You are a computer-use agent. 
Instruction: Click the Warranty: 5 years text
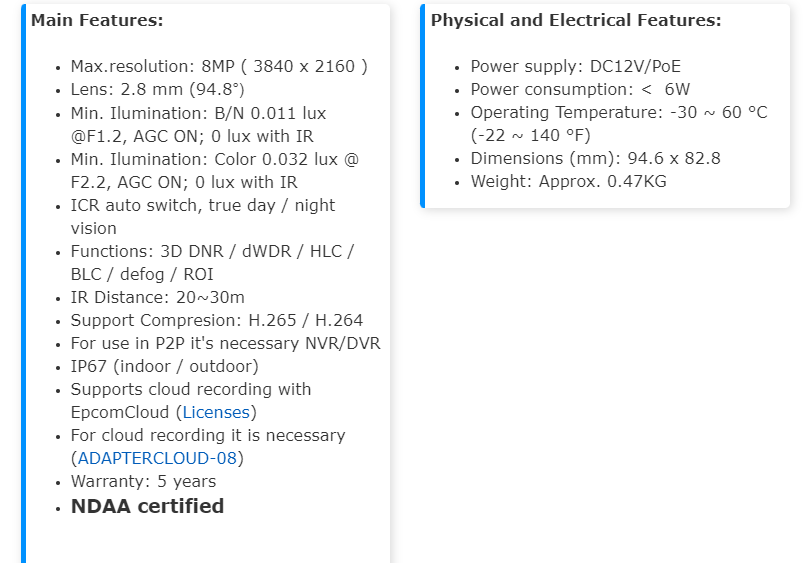[143, 481]
